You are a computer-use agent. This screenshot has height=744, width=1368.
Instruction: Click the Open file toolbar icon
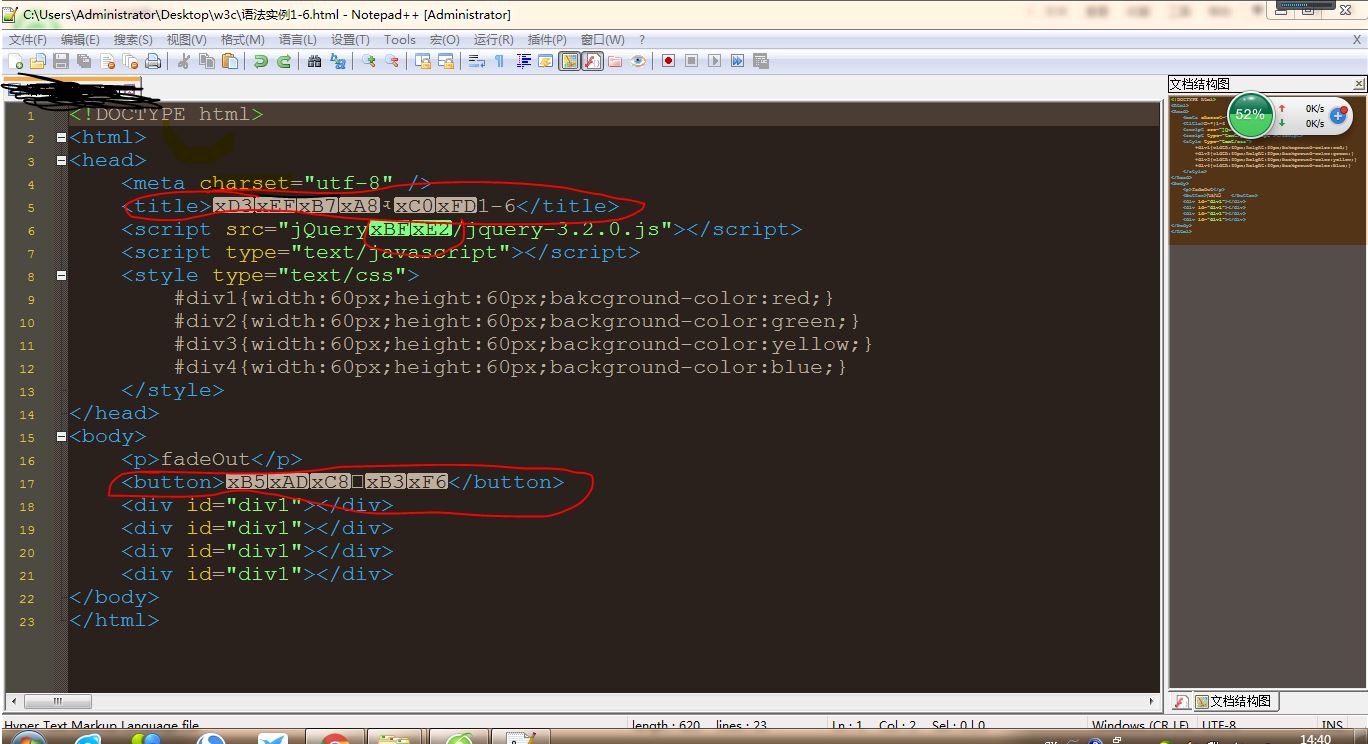click(38, 61)
